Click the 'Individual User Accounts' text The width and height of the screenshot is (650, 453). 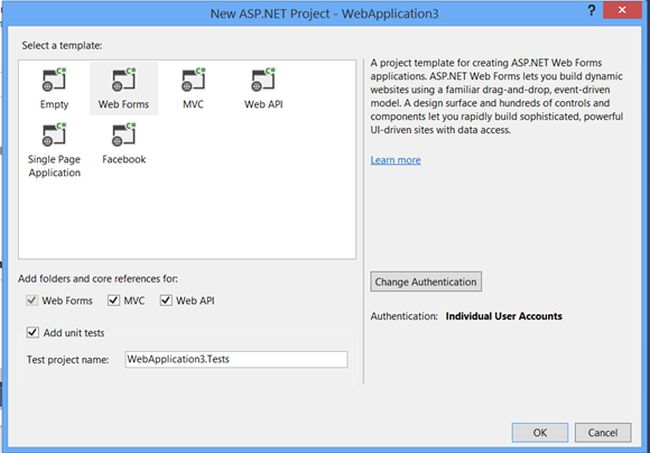(504, 316)
